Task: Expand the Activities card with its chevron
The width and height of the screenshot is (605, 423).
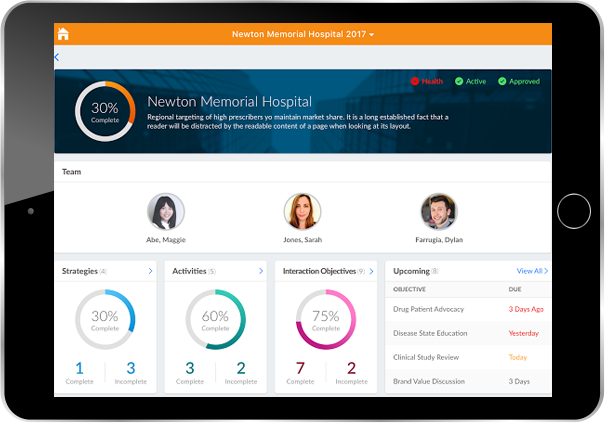Action: click(260, 271)
